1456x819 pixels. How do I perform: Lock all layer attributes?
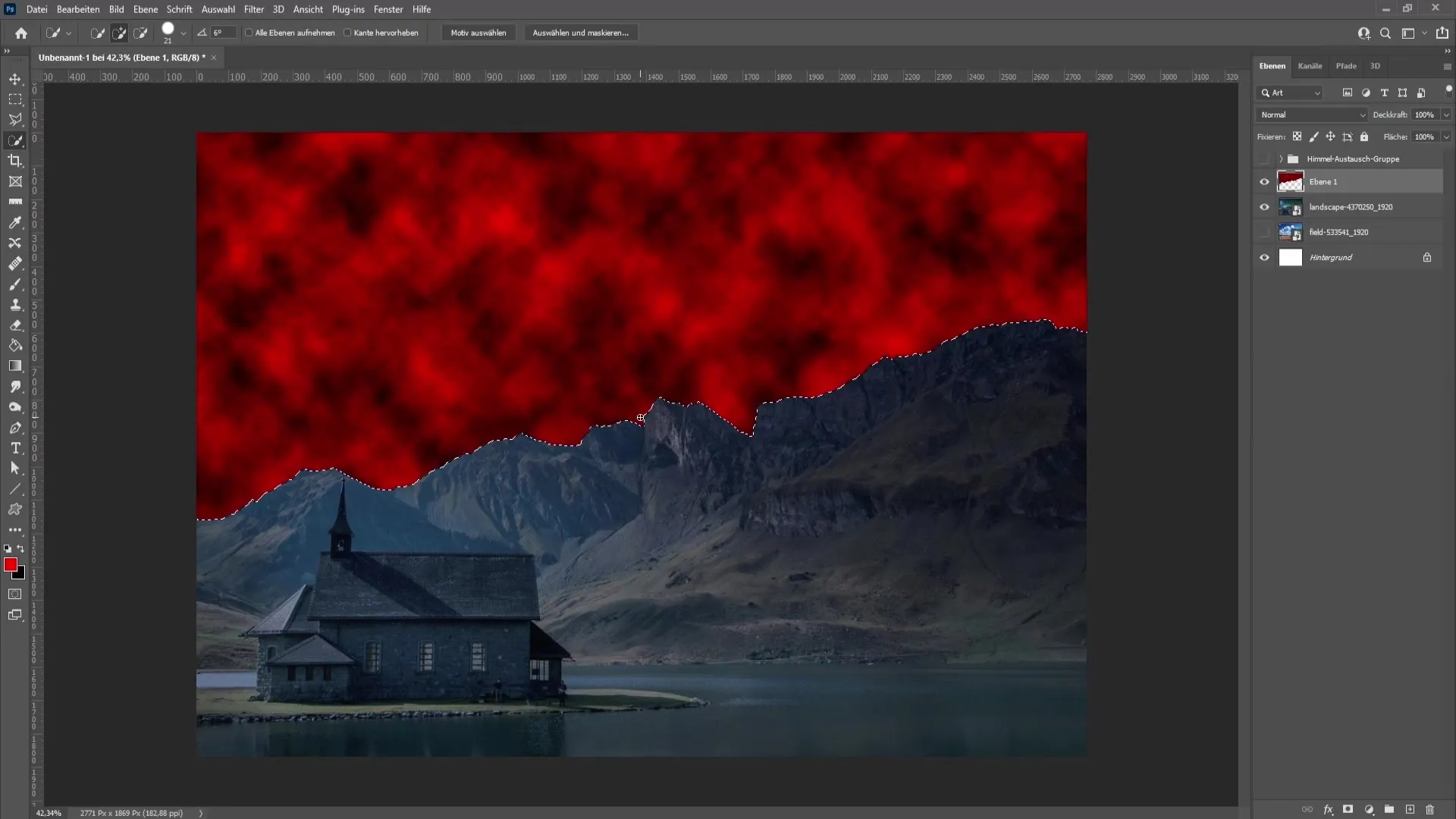1364,136
